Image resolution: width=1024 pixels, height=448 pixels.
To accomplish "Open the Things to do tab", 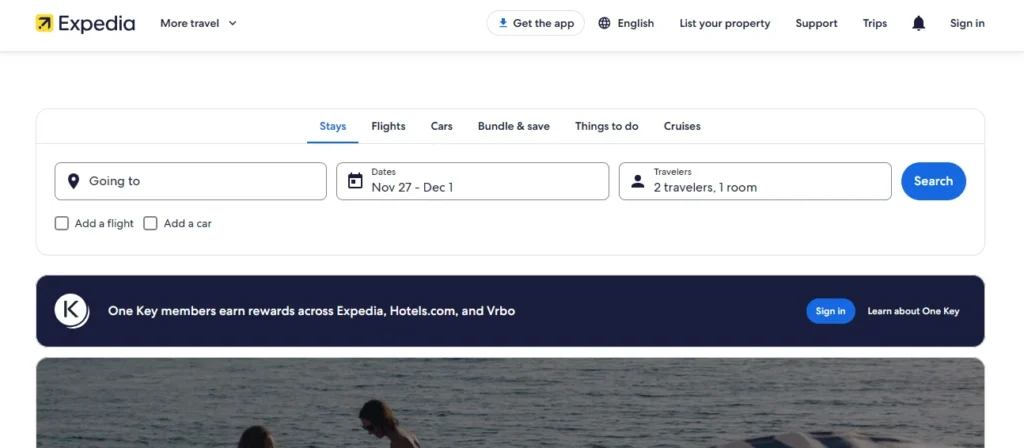I will (607, 127).
